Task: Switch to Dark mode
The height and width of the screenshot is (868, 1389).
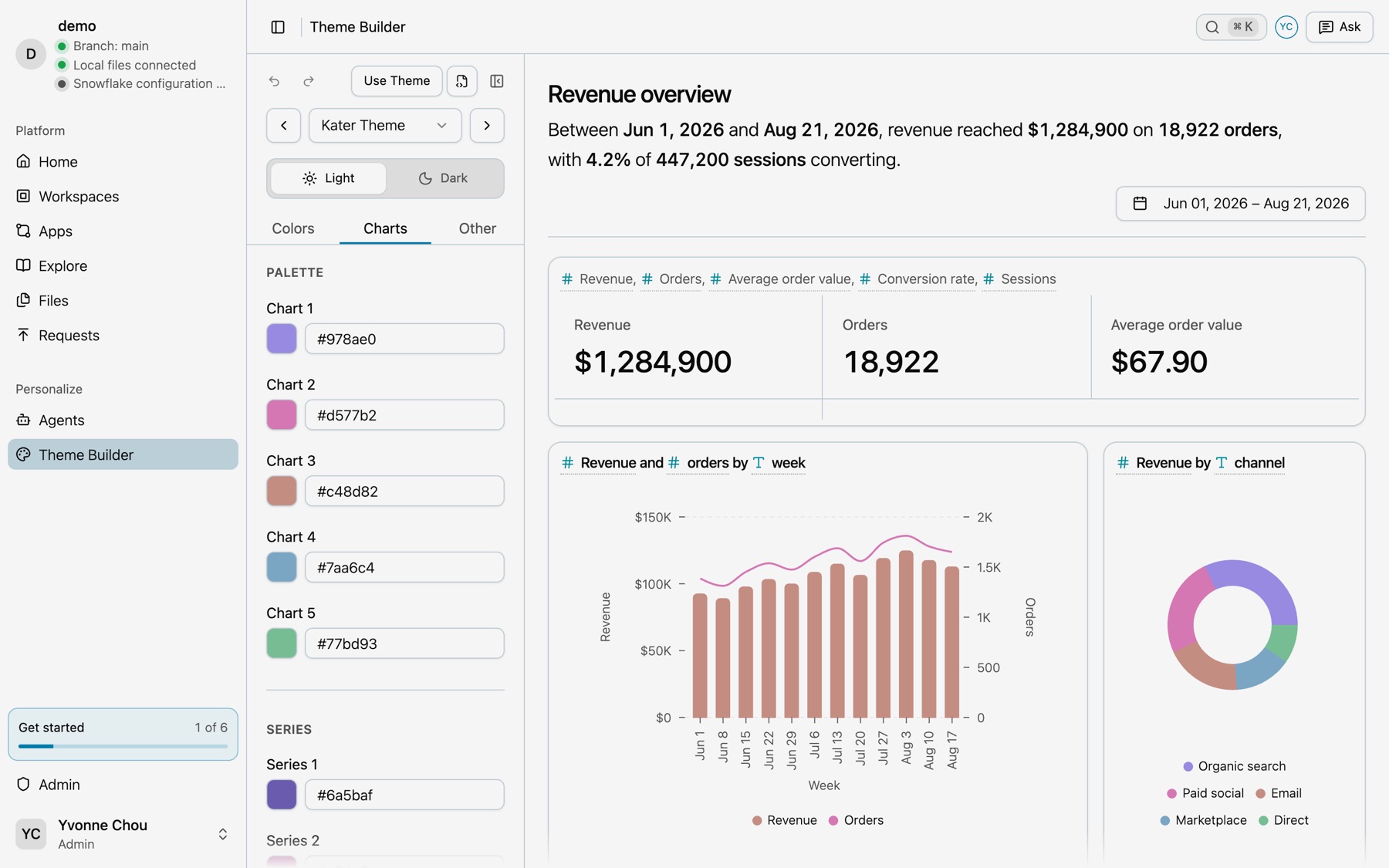Action: (x=443, y=178)
